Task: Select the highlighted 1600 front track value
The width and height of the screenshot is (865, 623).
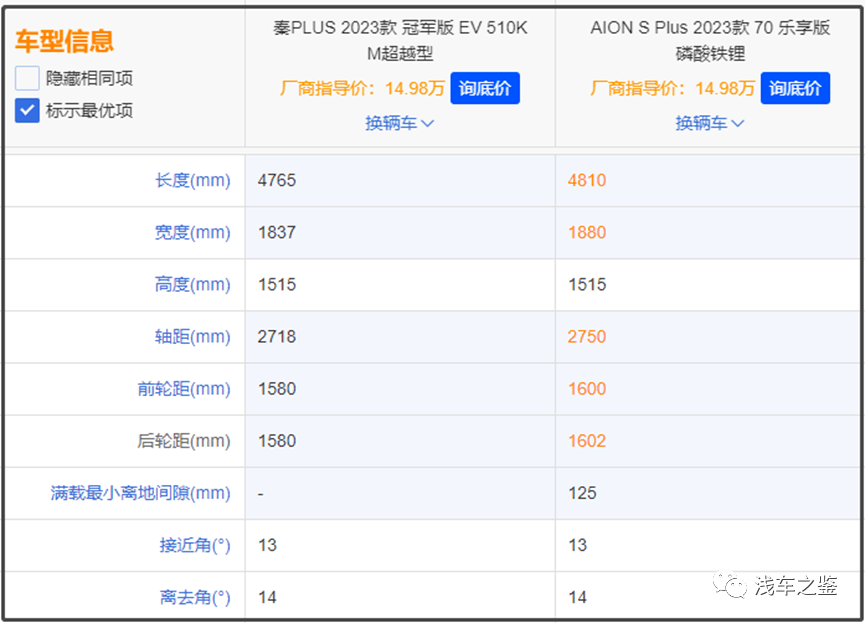Action: (x=587, y=389)
